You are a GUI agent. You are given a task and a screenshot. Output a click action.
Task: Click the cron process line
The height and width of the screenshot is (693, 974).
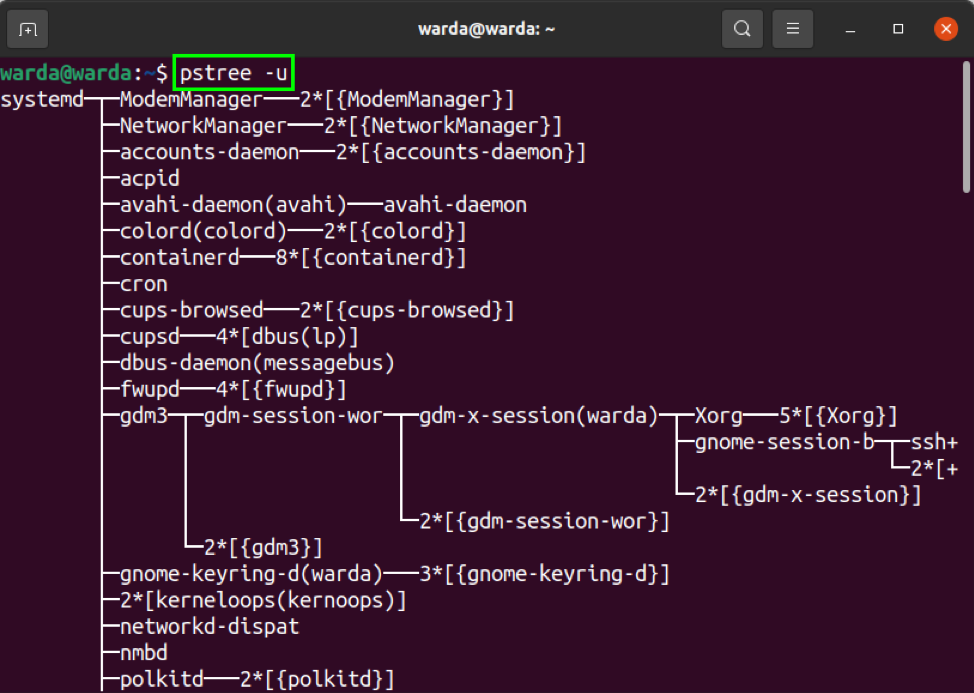[143, 284]
